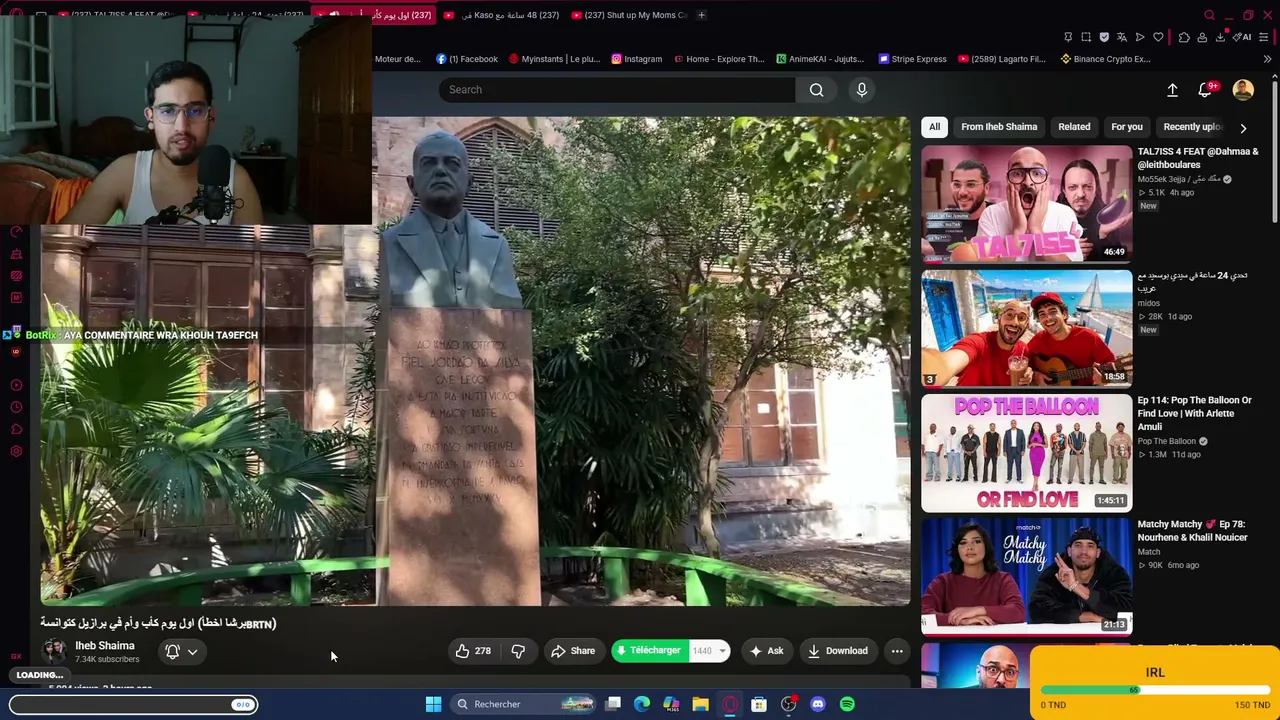Click the browser tab search icon

(1209, 15)
